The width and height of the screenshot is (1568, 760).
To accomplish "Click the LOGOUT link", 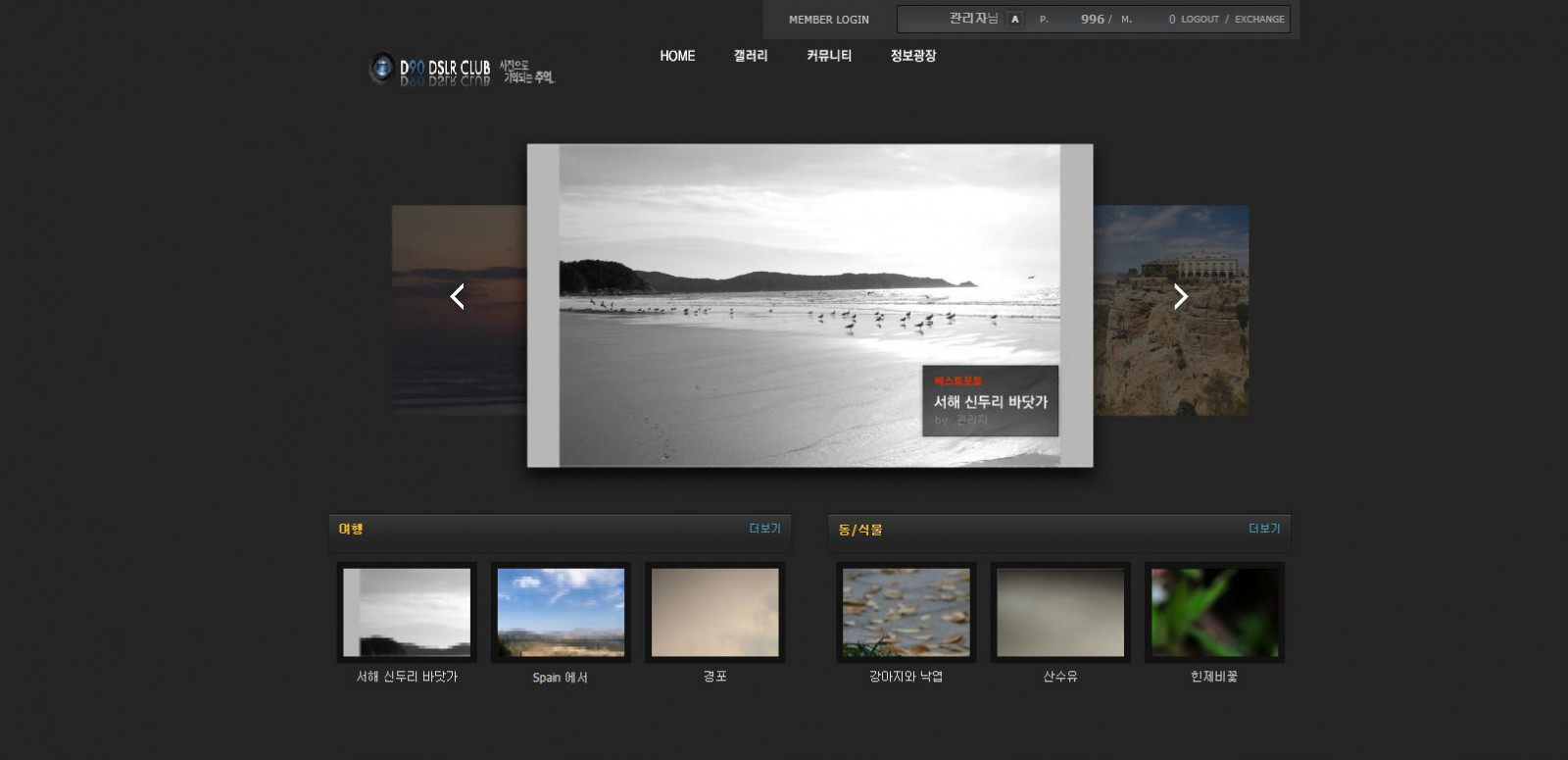I will pos(1200,20).
